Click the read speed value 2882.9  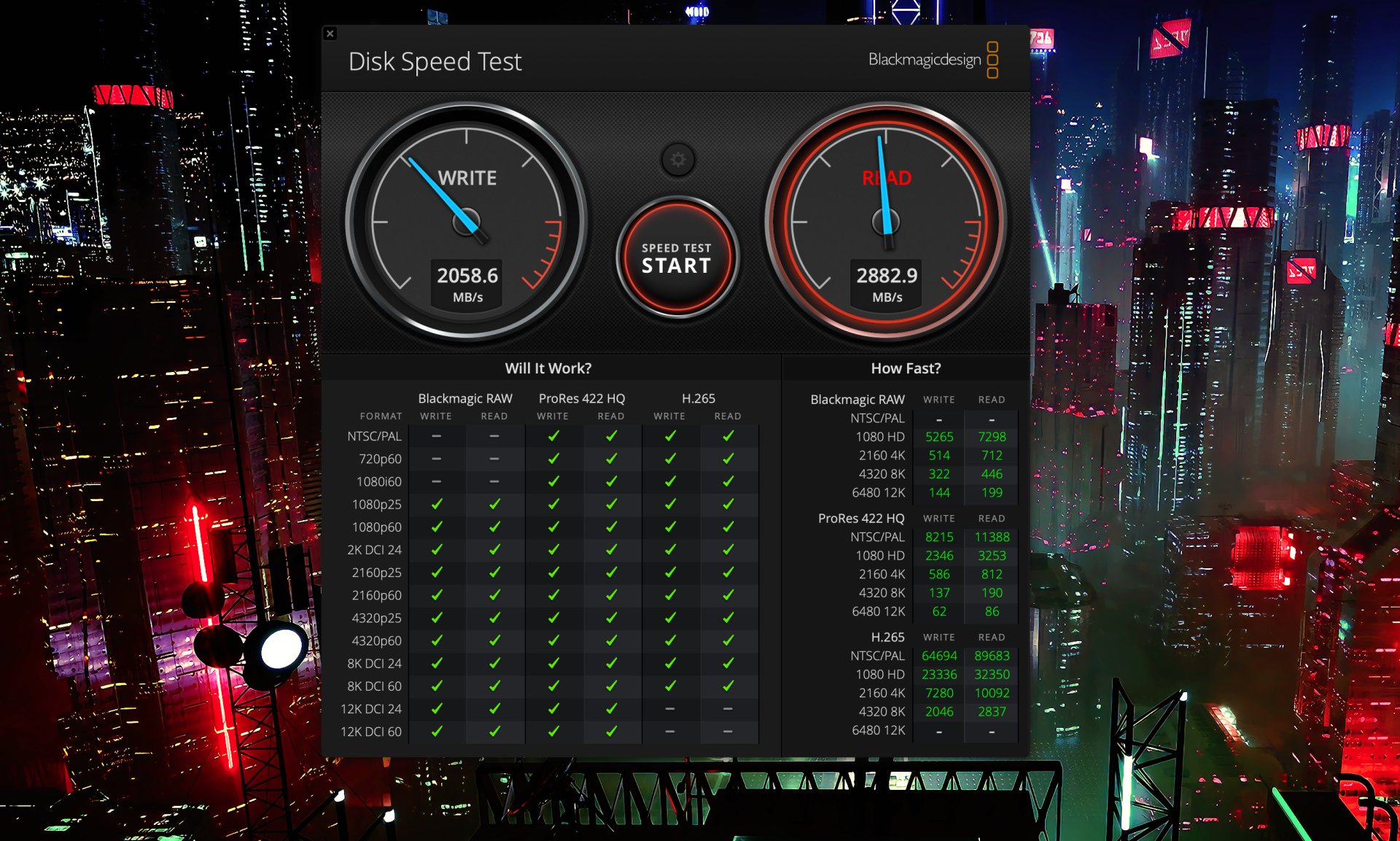point(887,276)
